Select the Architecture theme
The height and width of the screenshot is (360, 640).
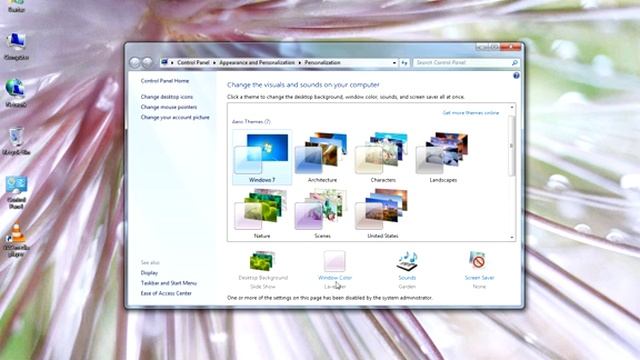click(322, 158)
